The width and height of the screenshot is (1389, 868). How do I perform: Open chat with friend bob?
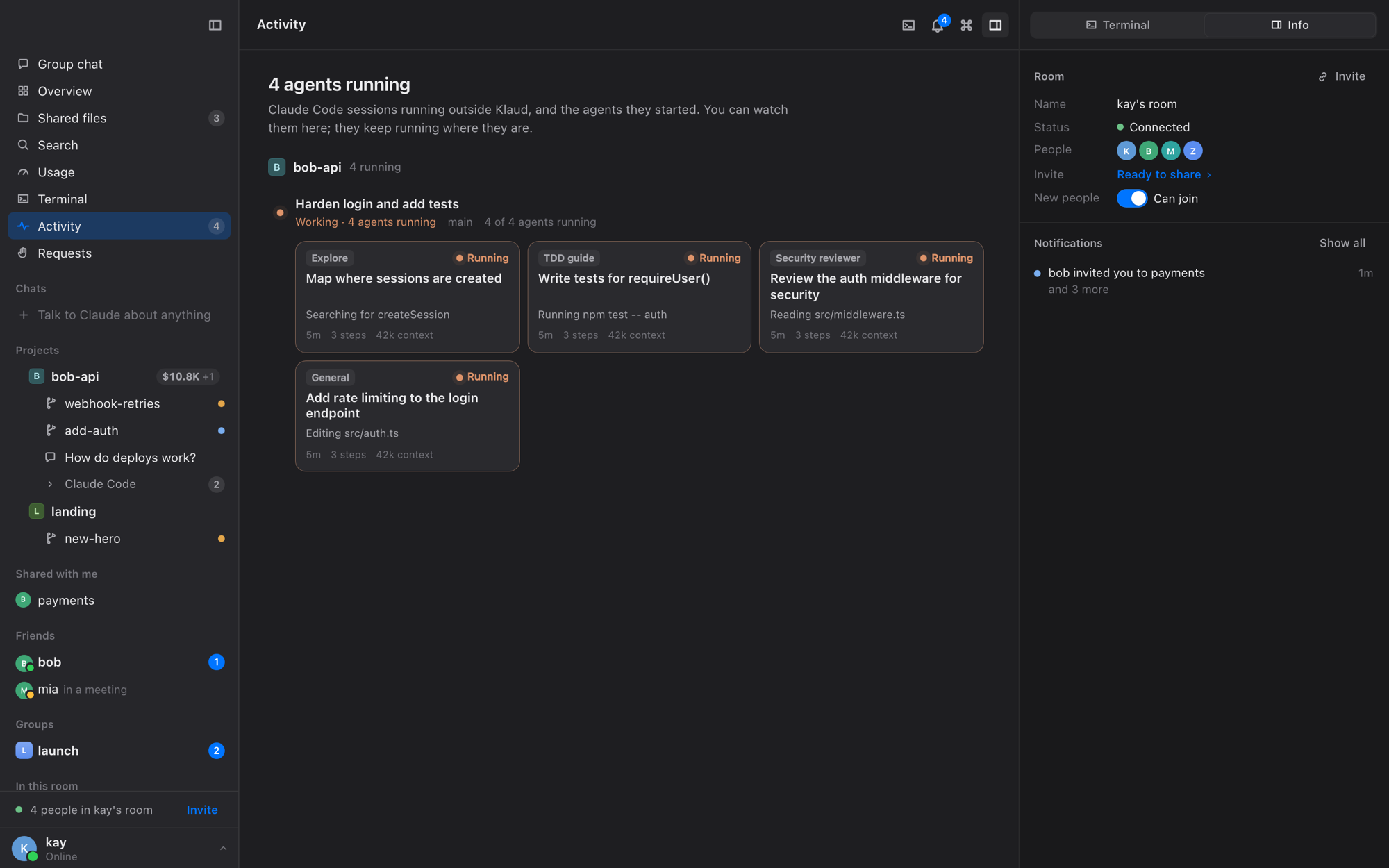click(x=119, y=662)
